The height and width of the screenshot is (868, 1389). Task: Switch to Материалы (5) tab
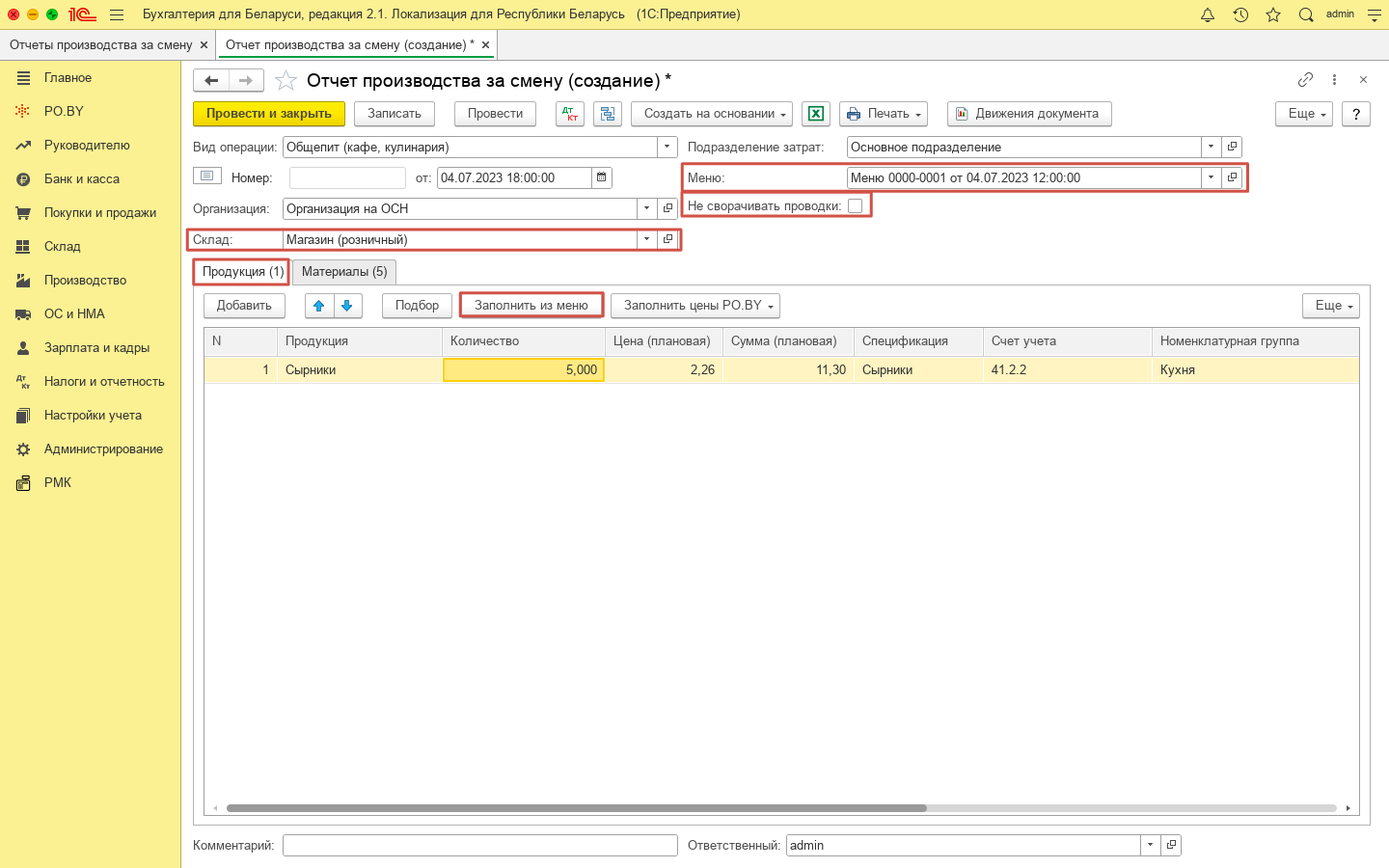point(344,272)
